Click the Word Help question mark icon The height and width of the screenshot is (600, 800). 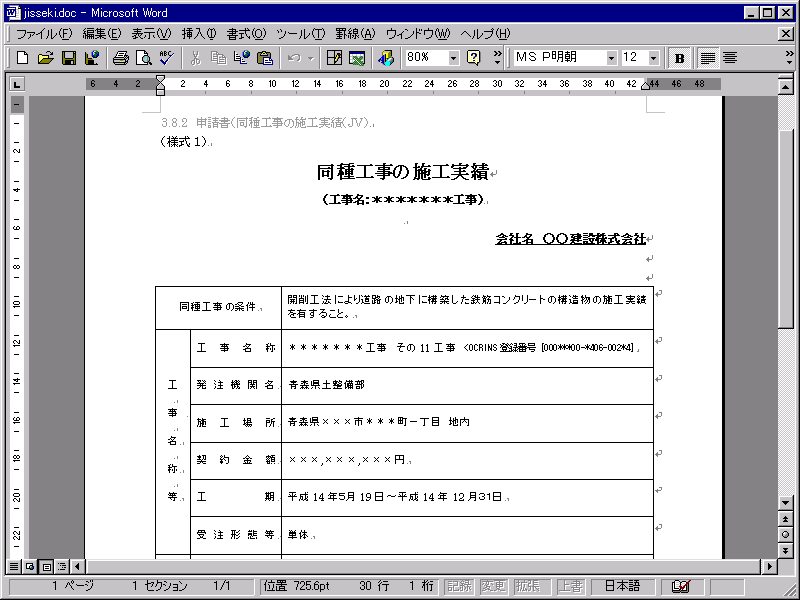(x=474, y=58)
